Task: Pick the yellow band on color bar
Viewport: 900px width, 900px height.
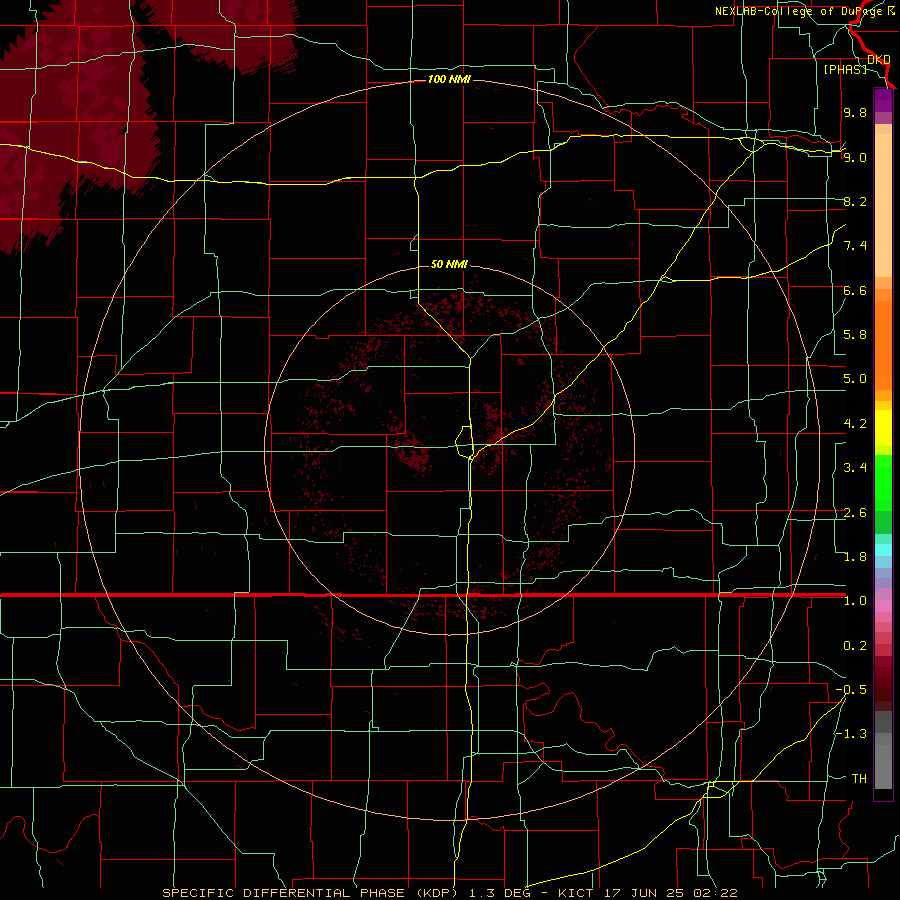Action: 883,428
